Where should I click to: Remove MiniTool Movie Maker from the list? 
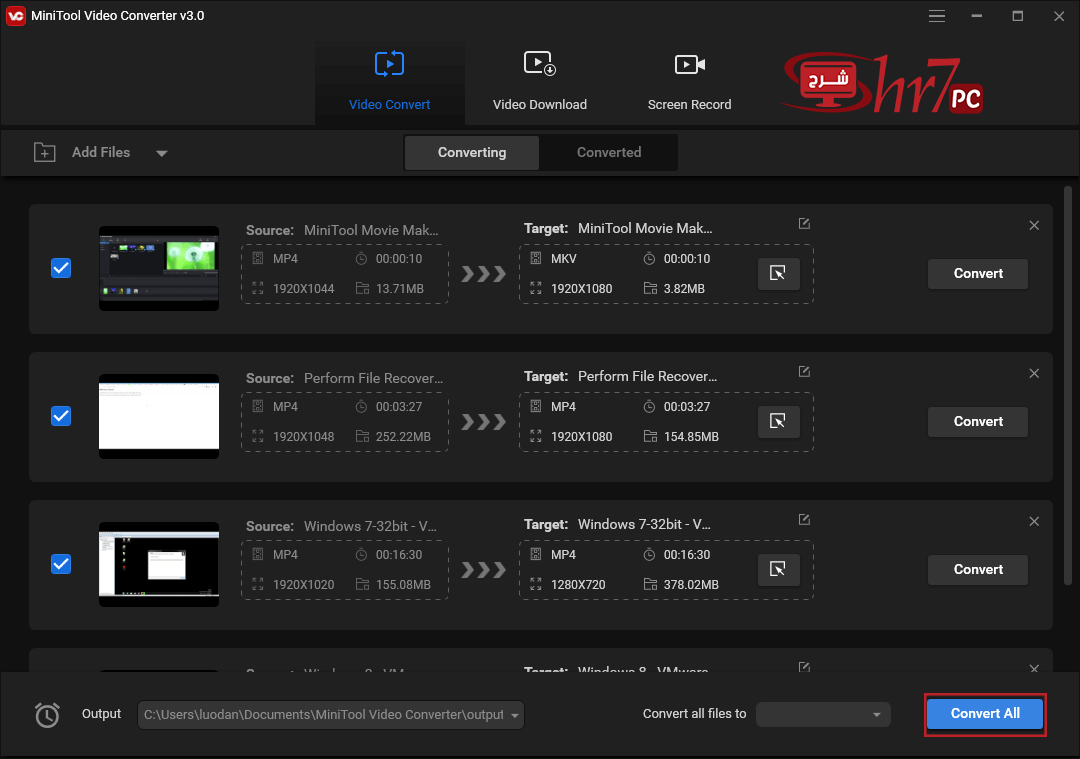pyautogui.click(x=1034, y=225)
